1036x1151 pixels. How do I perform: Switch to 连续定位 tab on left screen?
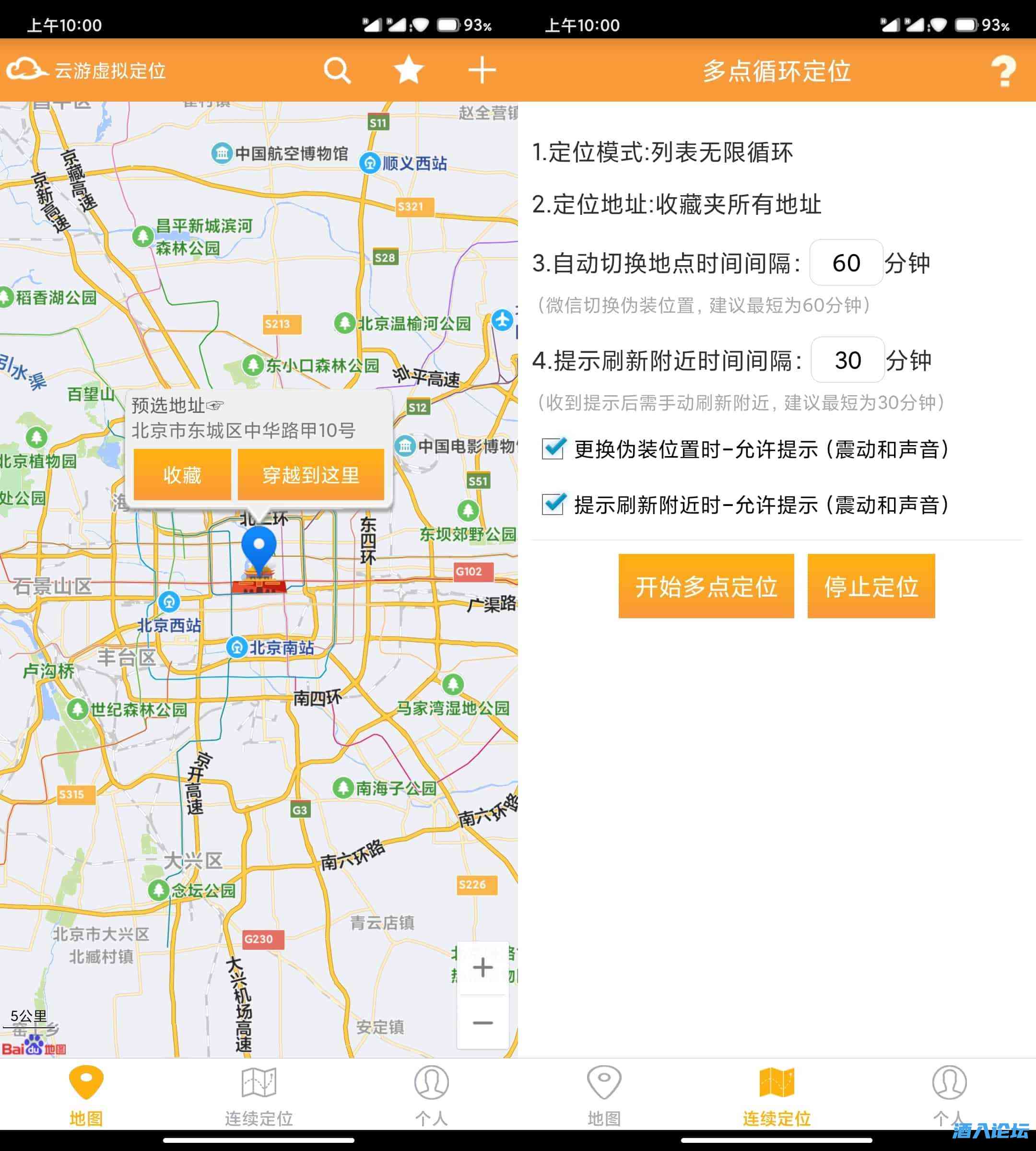[259, 1096]
